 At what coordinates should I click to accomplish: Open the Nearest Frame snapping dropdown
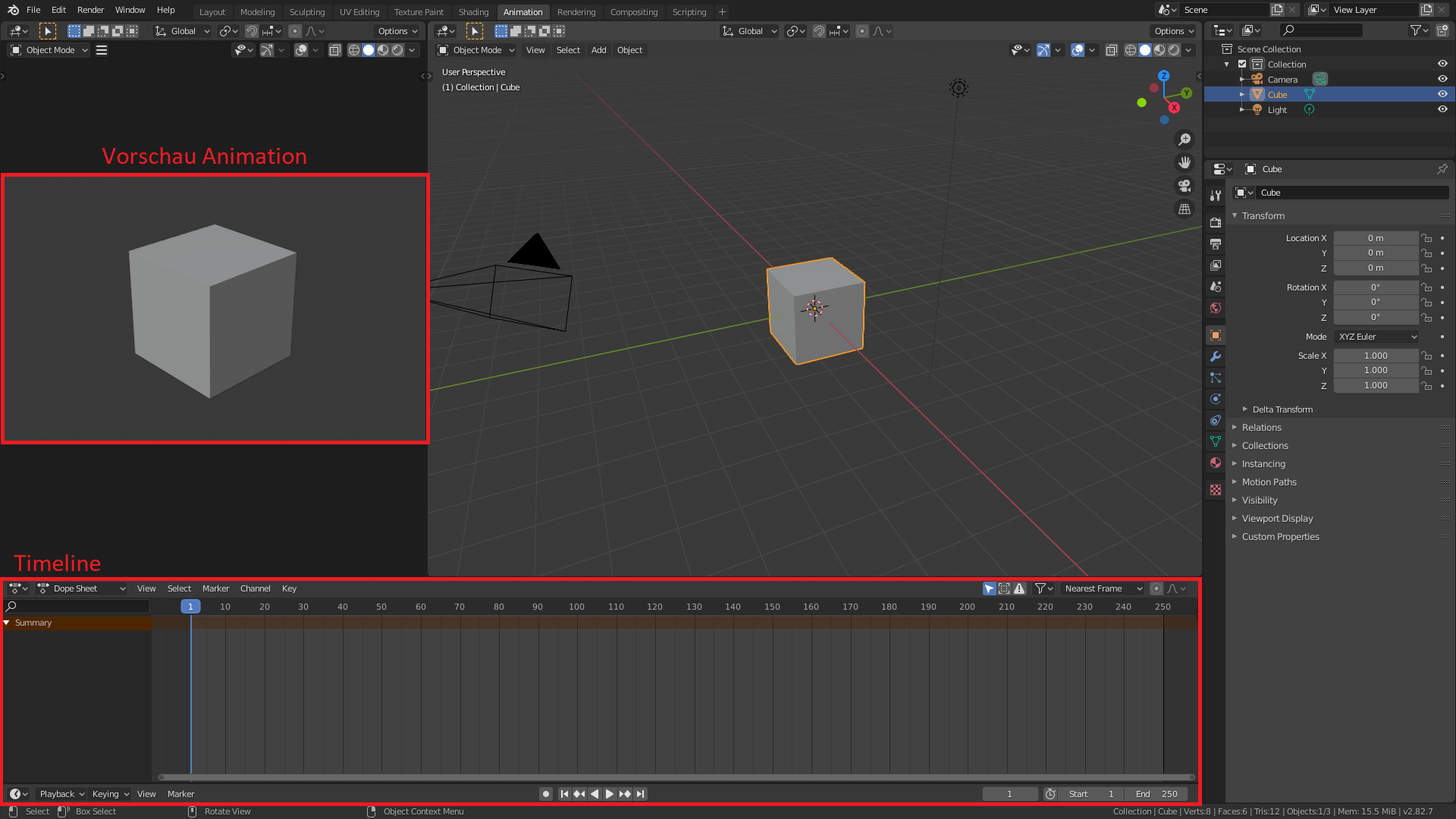tap(1103, 588)
